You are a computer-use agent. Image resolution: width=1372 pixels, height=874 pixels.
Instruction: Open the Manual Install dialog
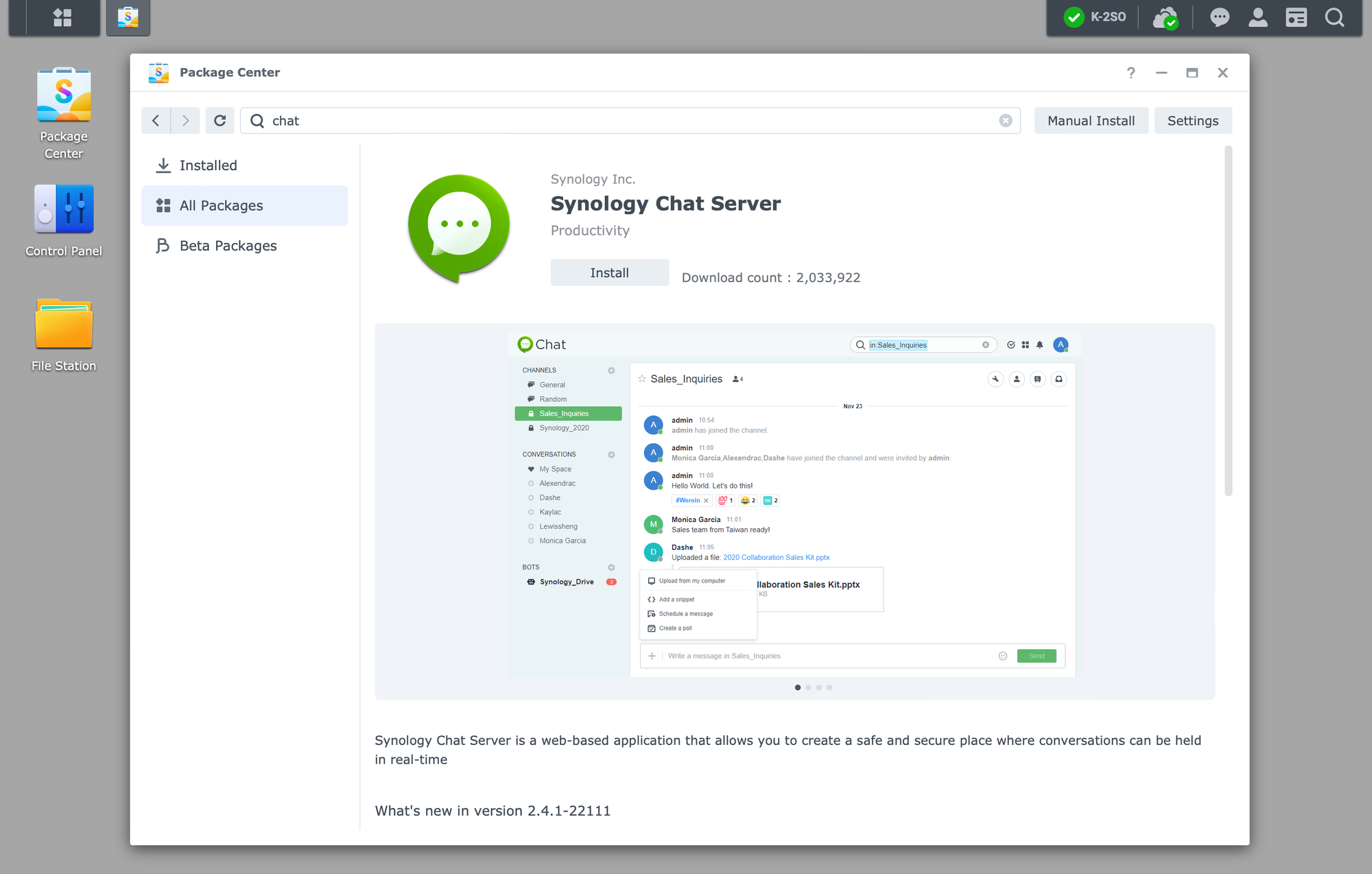tap(1090, 120)
